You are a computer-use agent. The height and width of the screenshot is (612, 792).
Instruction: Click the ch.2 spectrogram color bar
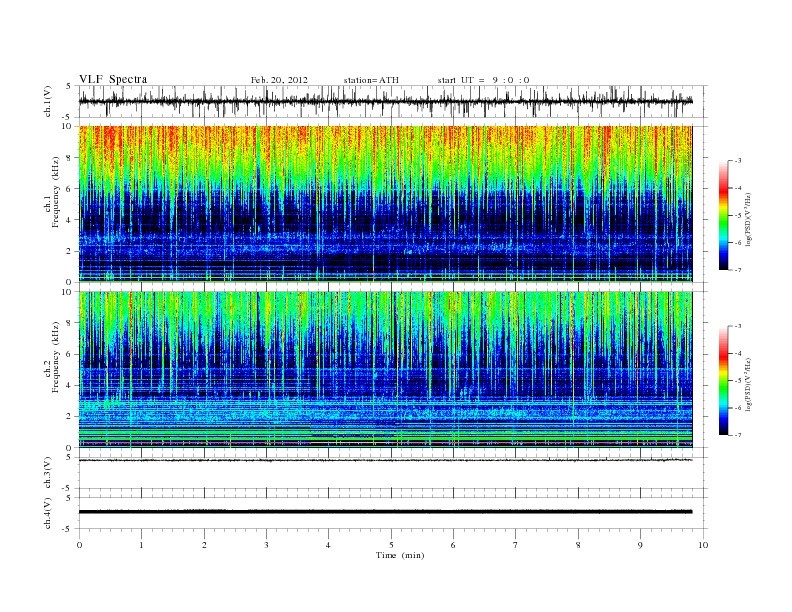click(724, 380)
